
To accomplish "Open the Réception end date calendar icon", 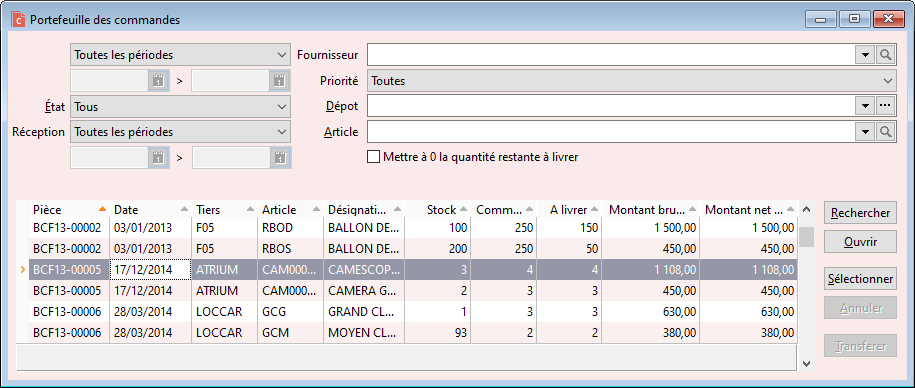I will [280, 158].
